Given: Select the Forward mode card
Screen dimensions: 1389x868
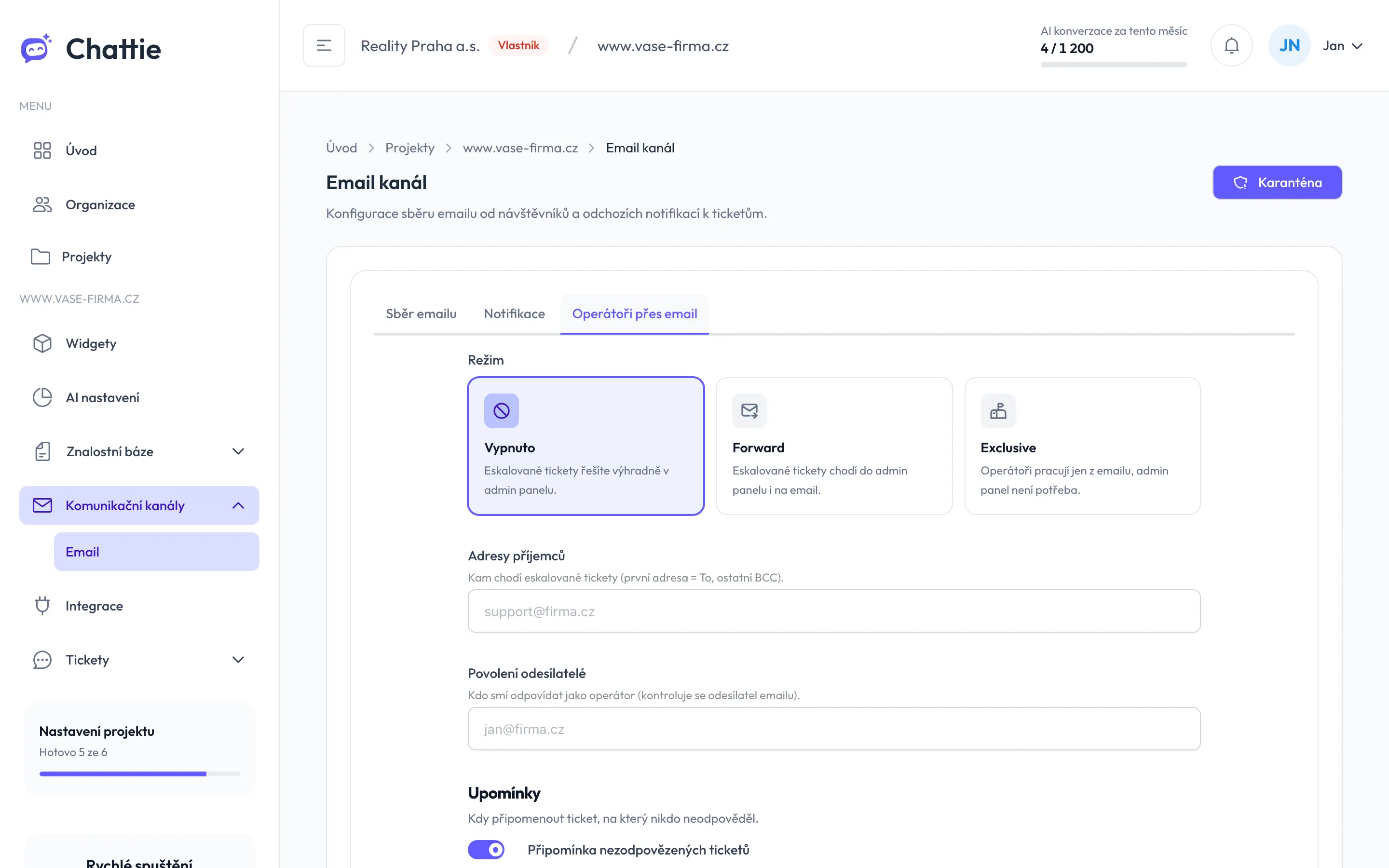Looking at the screenshot, I should click(834, 446).
